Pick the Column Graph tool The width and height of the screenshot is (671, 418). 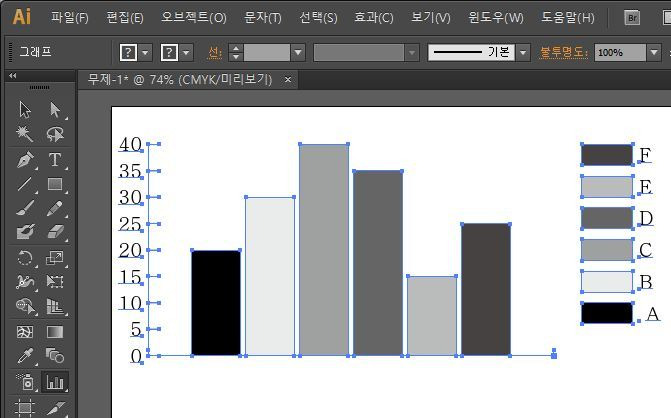(55, 382)
